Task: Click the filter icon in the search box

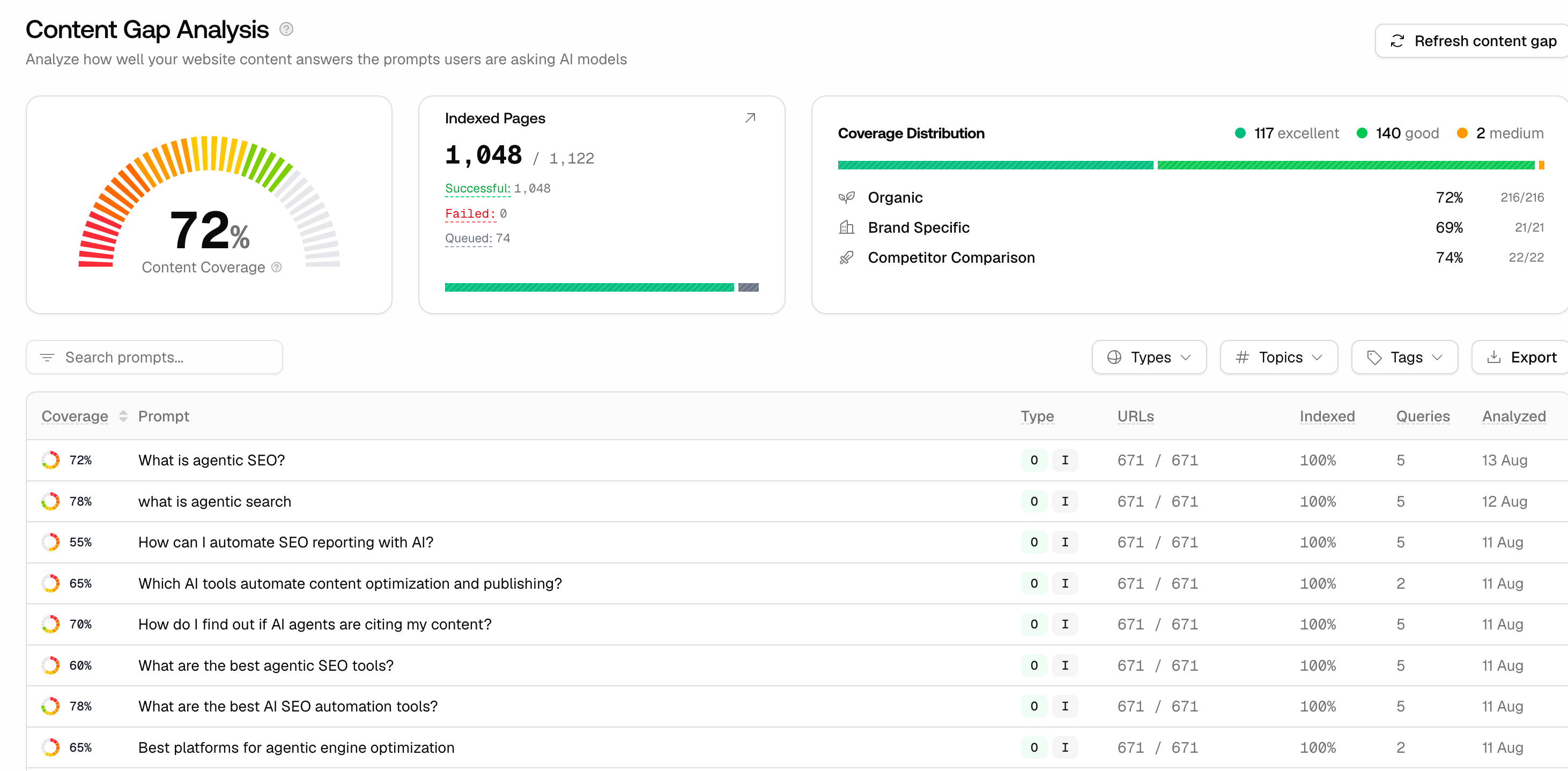Action: tap(47, 357)
